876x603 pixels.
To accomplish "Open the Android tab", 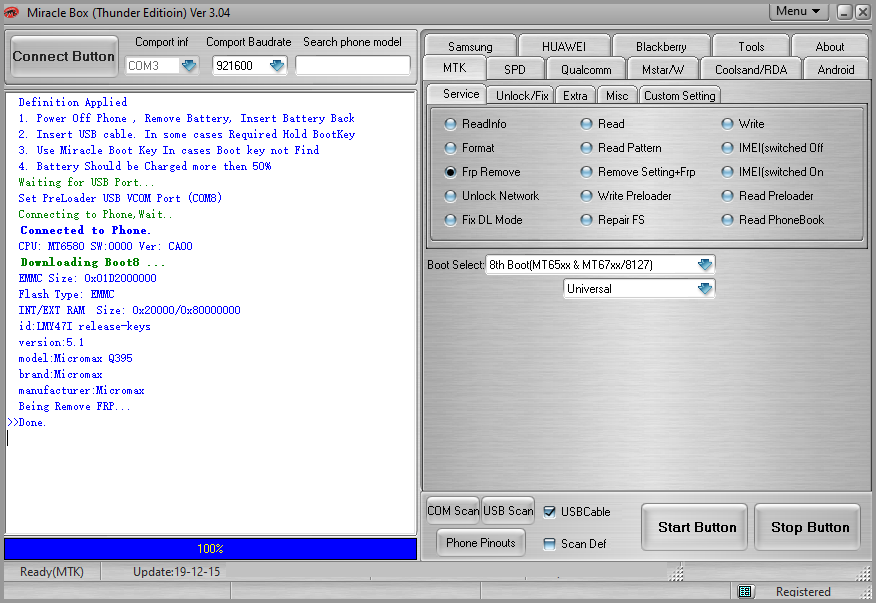I will (x=836, y=69).
